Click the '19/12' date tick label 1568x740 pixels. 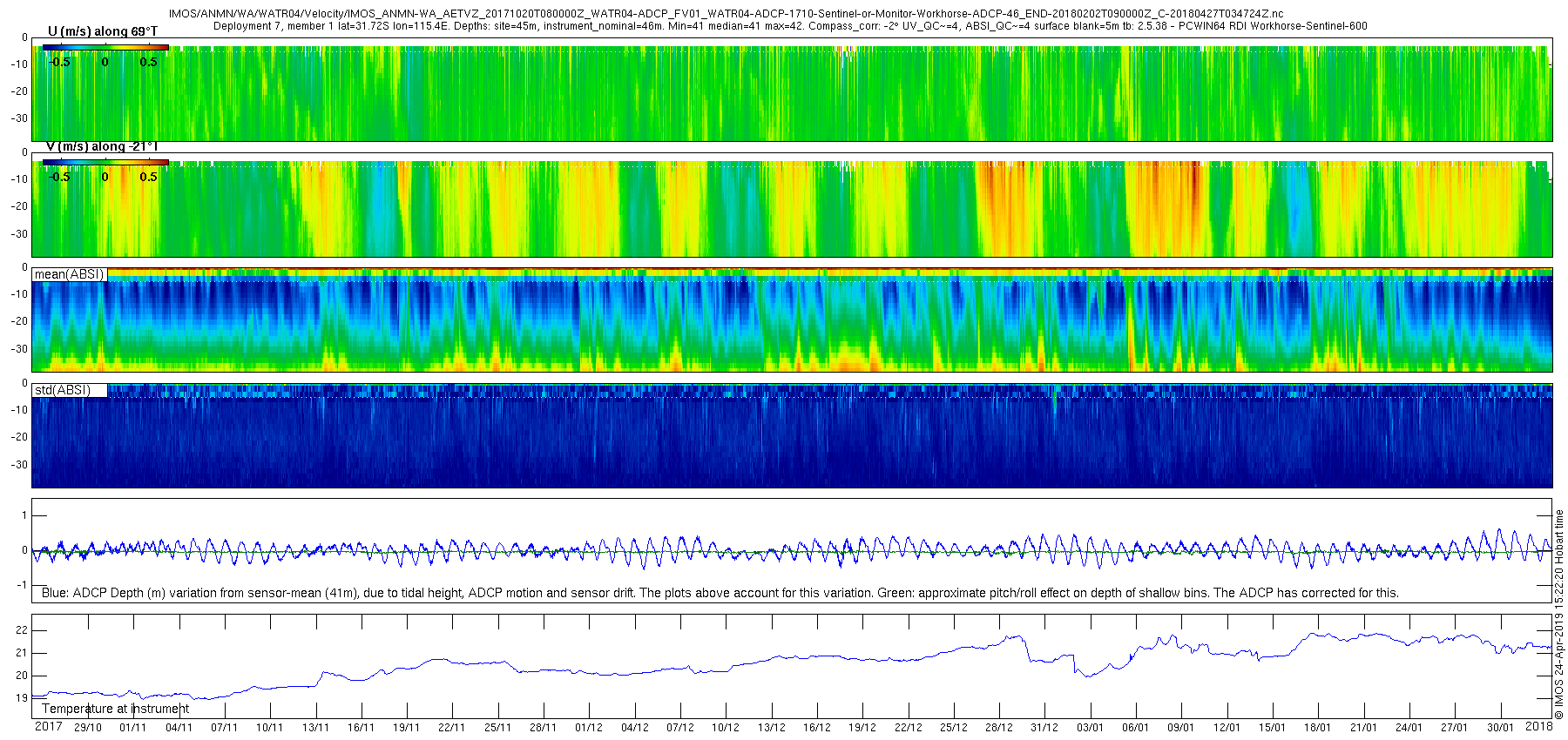pos(862,728)
